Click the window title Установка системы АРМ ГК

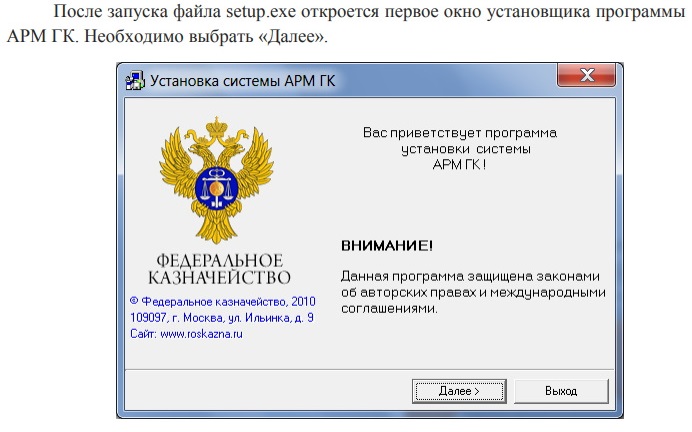click(243, 81)
